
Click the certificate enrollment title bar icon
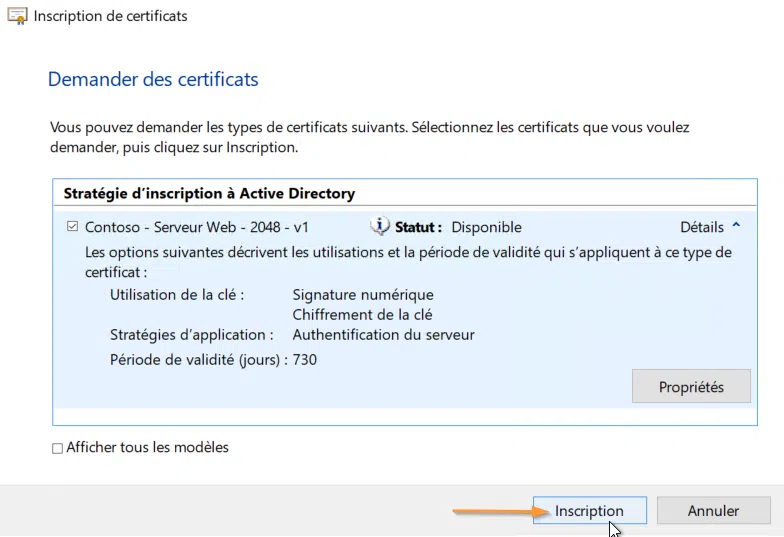click(17, 16)
